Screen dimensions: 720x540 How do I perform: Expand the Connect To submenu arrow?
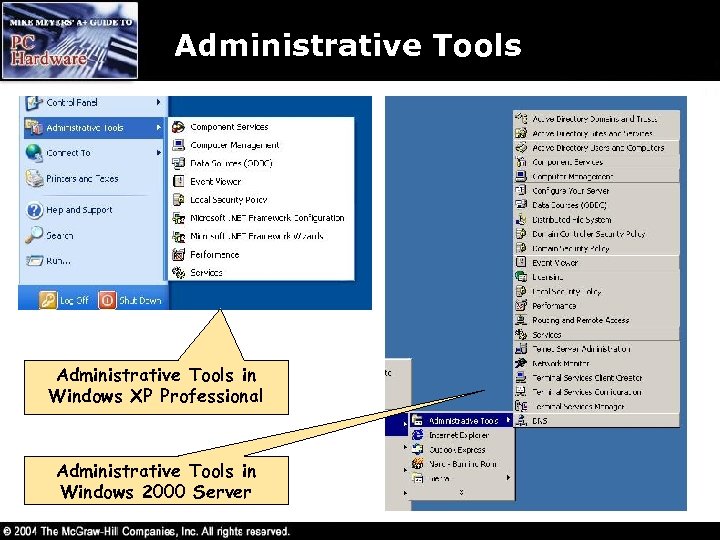[158, 152]
